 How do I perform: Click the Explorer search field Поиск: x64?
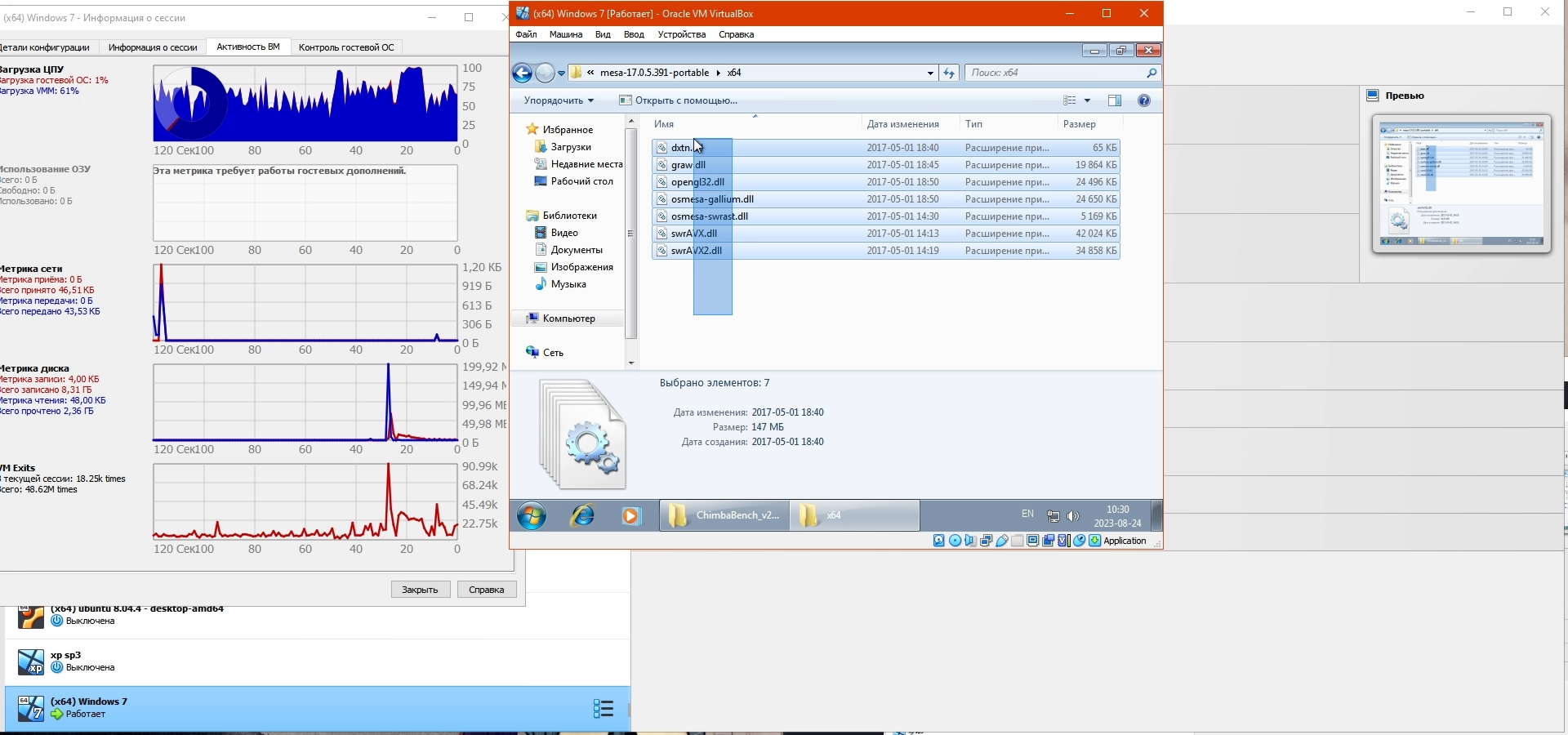point(1053,73)
